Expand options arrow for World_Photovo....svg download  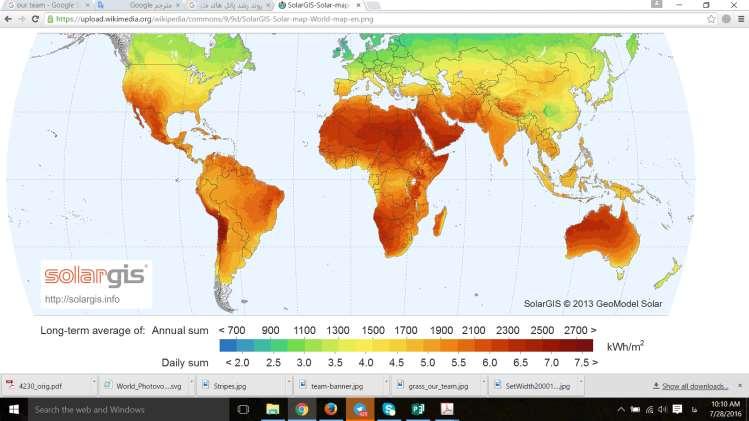pos(192,382)
